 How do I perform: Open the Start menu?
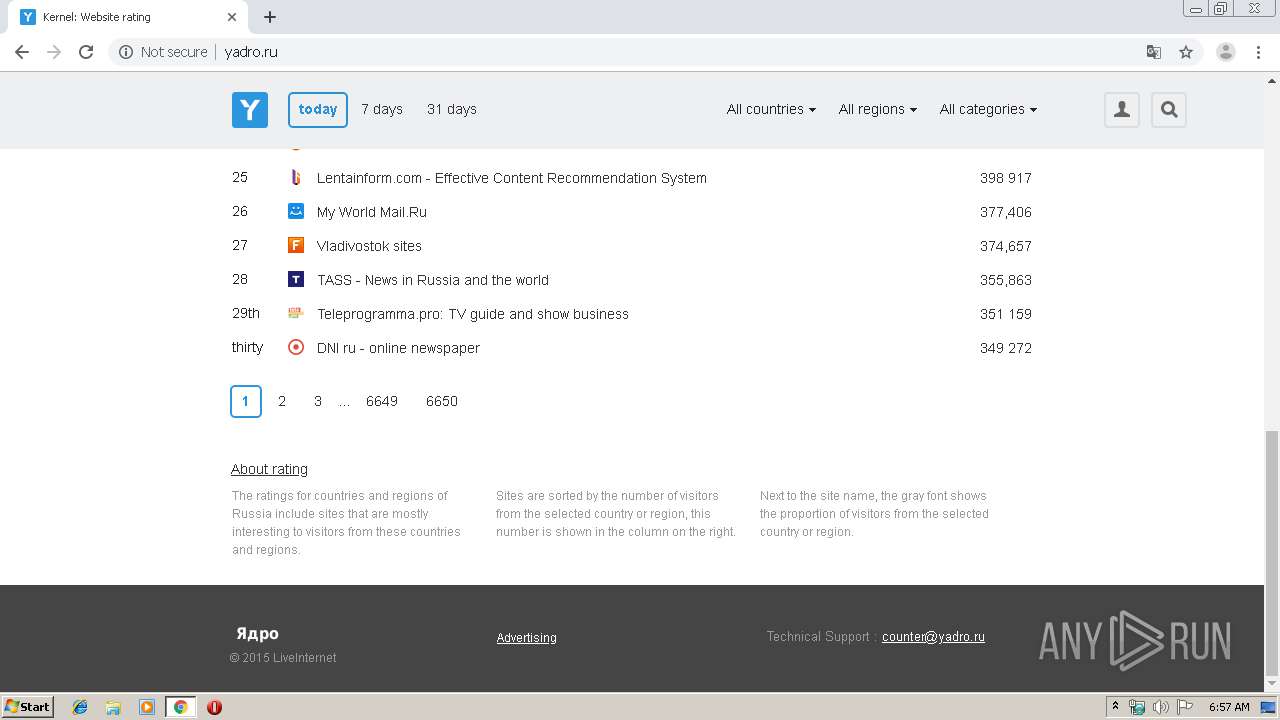pyautogui.click(x=27, y=707)
